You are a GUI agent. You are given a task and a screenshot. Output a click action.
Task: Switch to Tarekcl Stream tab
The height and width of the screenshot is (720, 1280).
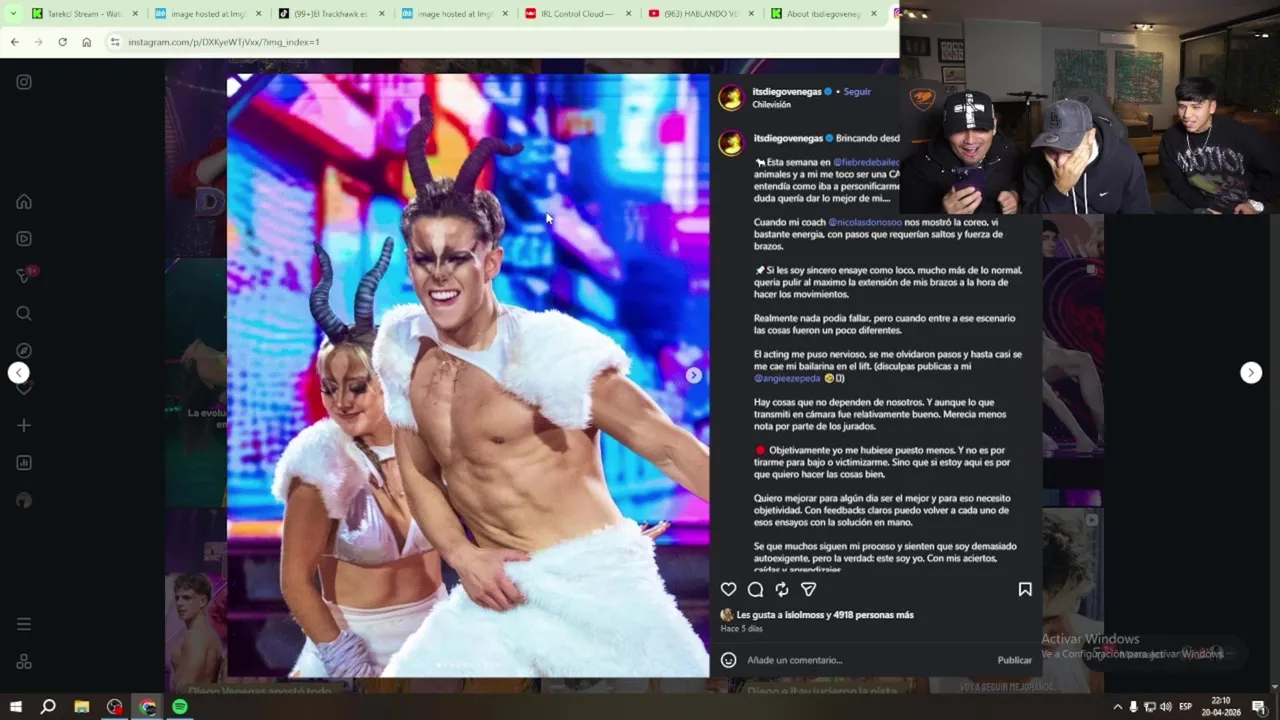tap(85, 14)
